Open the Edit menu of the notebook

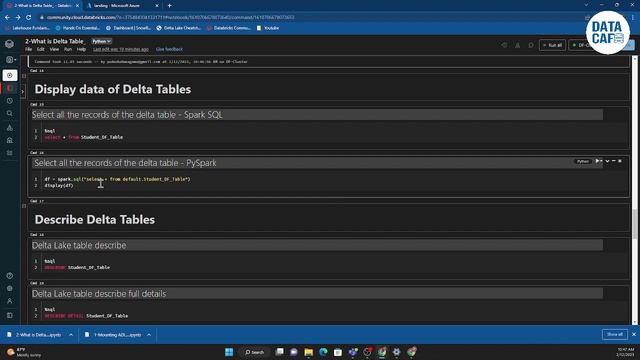tap(40, 49)
